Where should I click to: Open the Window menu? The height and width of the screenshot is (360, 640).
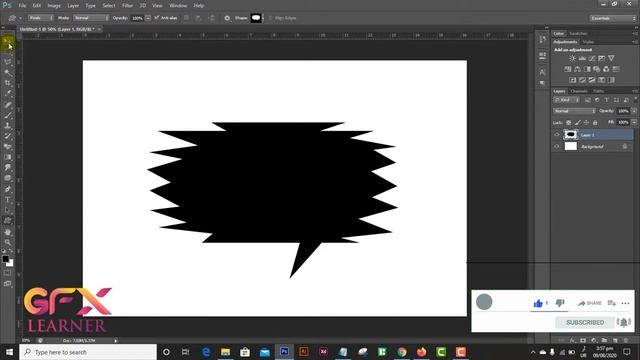[178, 6]
